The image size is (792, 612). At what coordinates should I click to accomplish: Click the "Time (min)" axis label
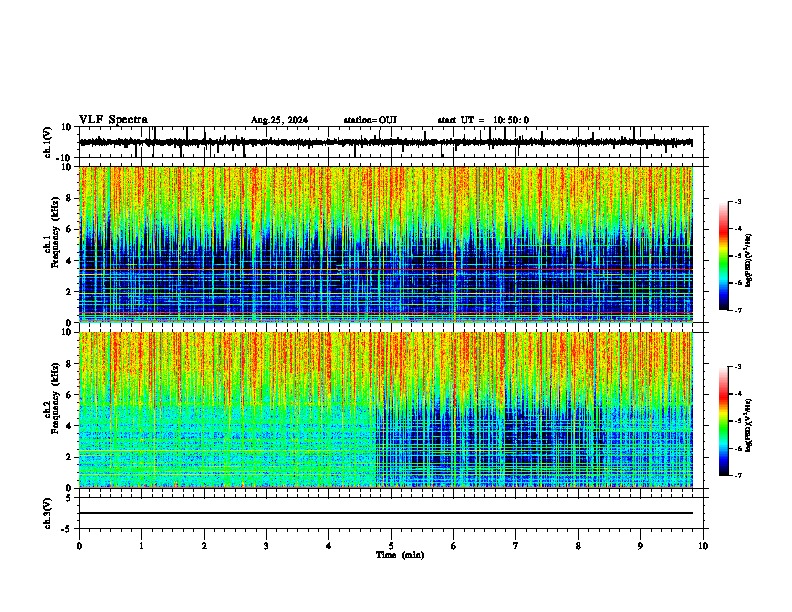[x=400, y=555]
